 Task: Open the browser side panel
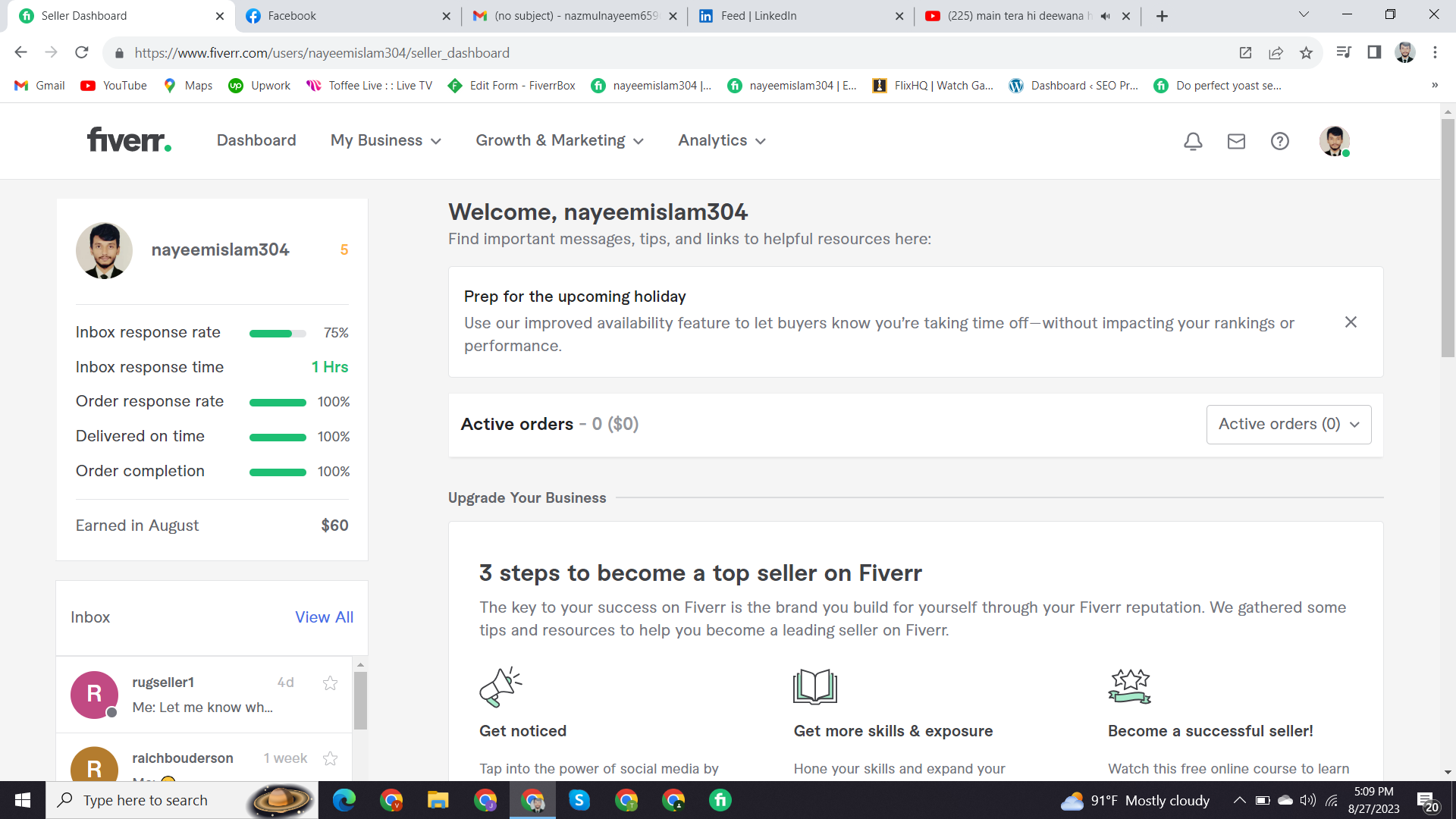[1374, 52]
